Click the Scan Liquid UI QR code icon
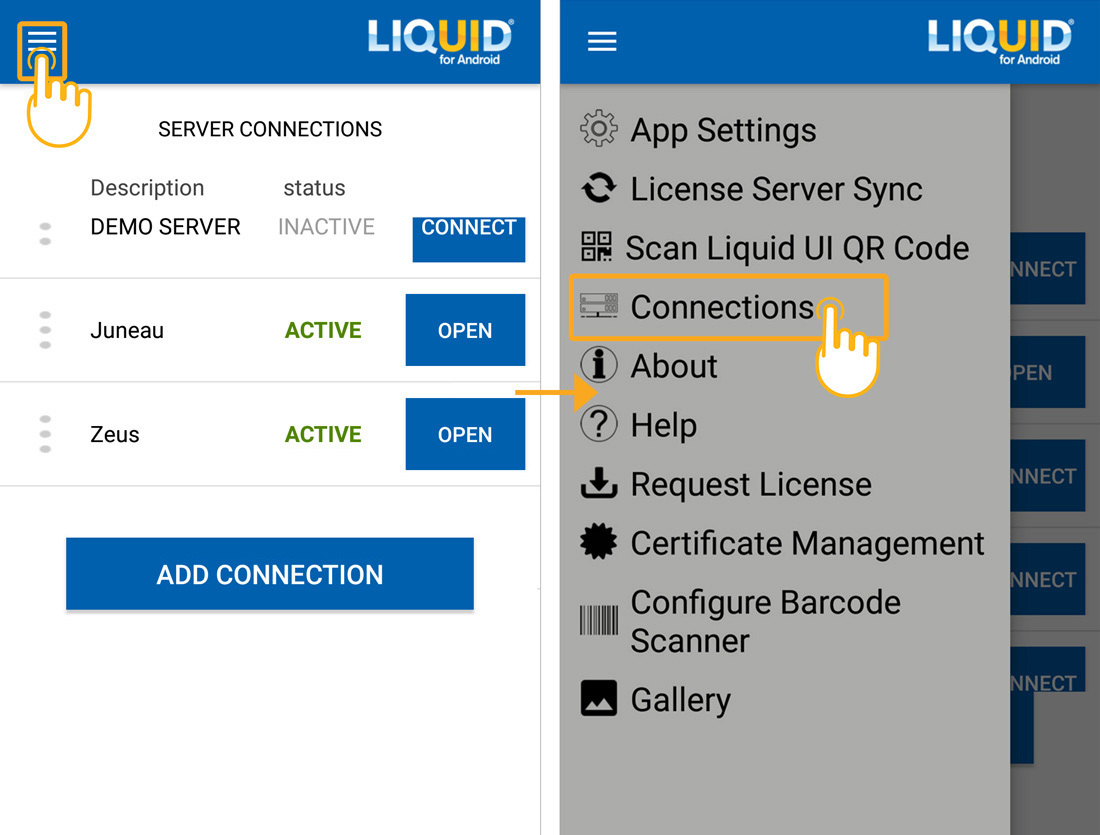This screenshot has height=835, width=1100. point(597,248)
